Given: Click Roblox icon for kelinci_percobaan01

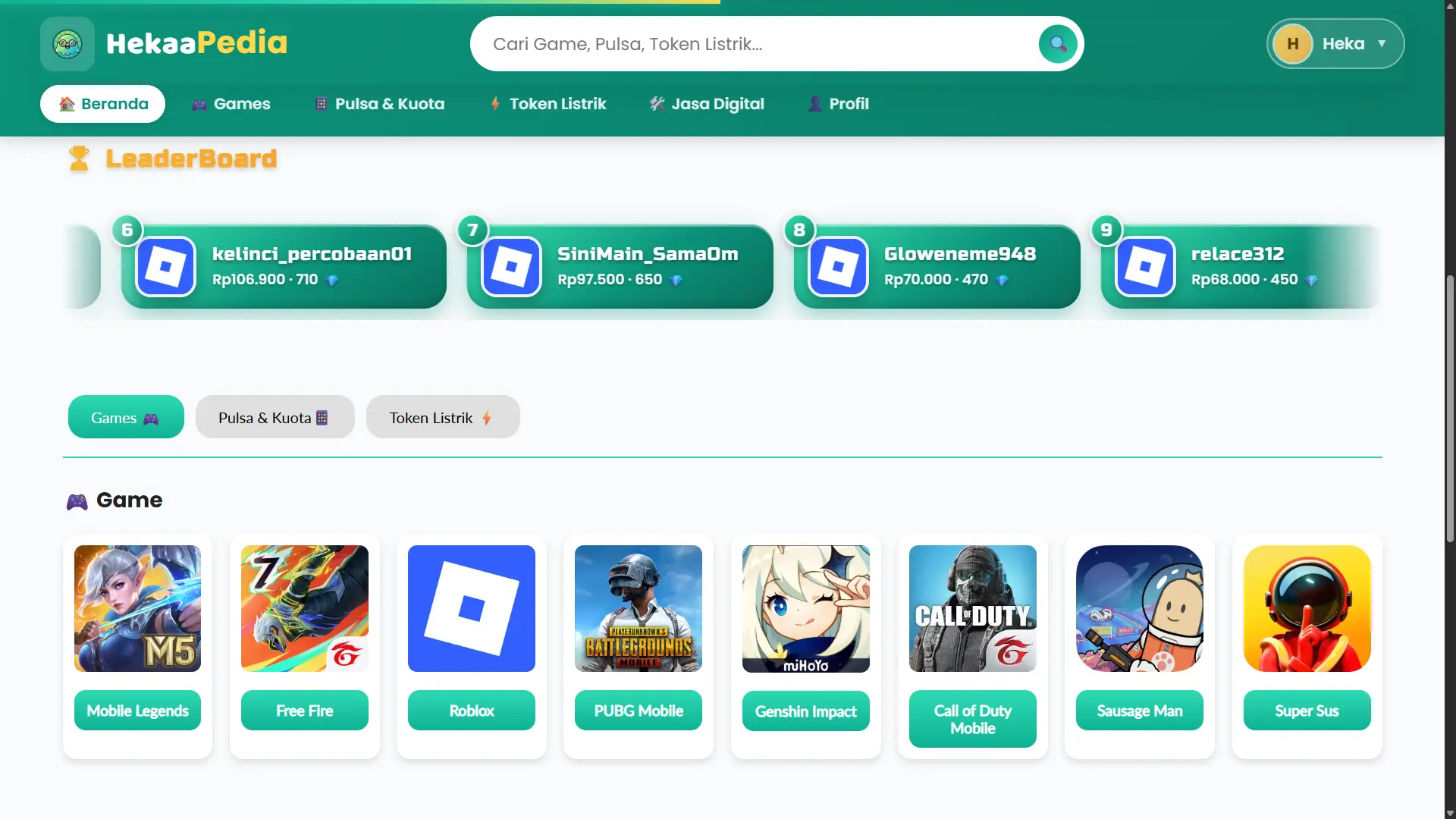Looking at the screenshot, I should [x=166, y=267].
